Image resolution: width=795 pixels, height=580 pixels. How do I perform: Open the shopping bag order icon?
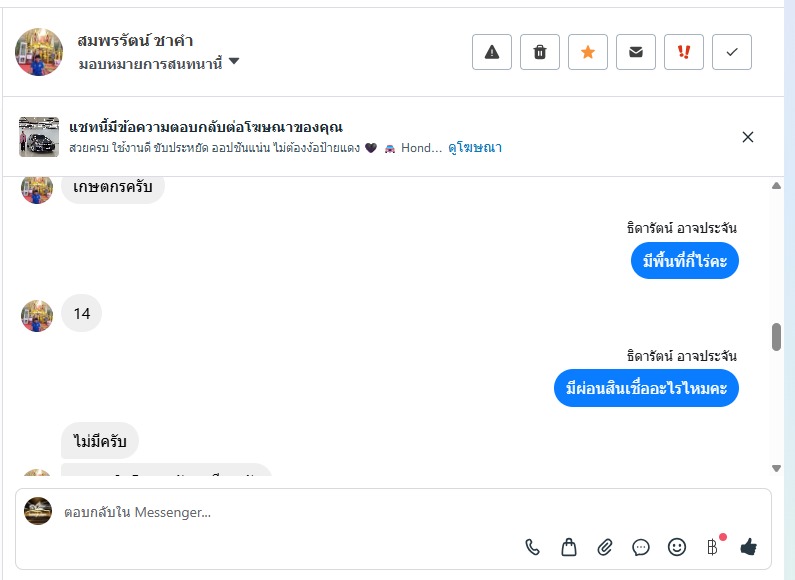tap(569, 547)
